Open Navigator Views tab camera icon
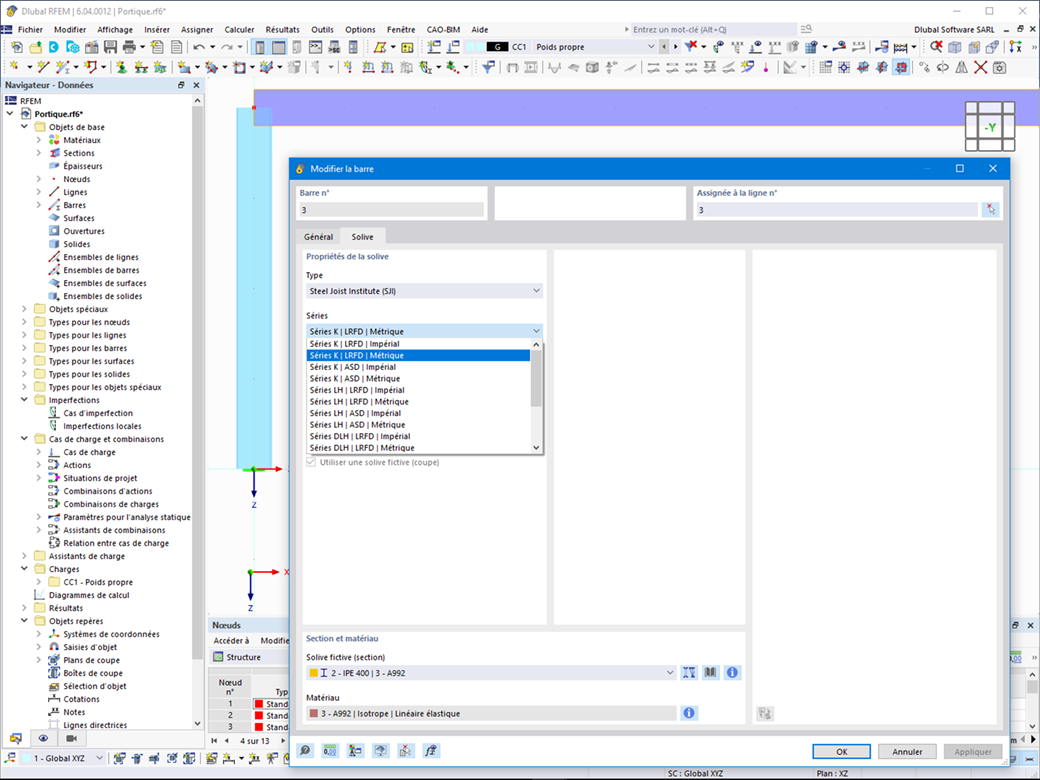Viewport: 1040px width, 780px height. coord(72,738)
